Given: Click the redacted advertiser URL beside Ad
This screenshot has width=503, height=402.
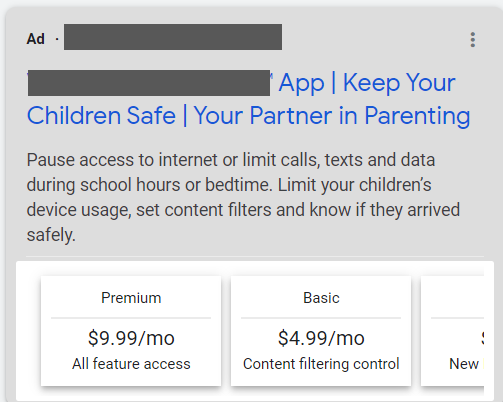Looking at the screenshot, I should click(173, 37).
